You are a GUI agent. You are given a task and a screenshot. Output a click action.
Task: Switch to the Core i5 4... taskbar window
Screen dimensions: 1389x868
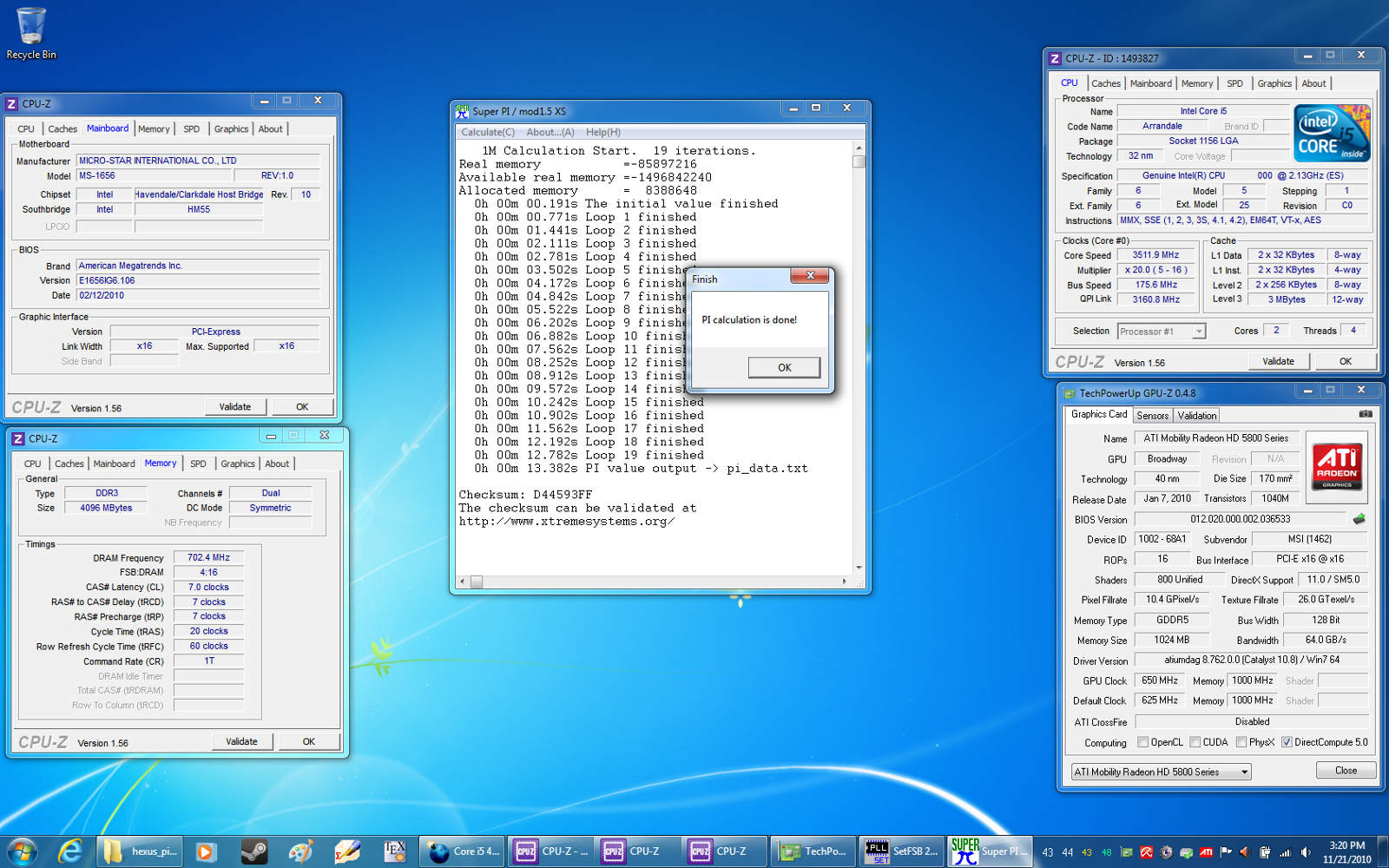coord(463,852)
